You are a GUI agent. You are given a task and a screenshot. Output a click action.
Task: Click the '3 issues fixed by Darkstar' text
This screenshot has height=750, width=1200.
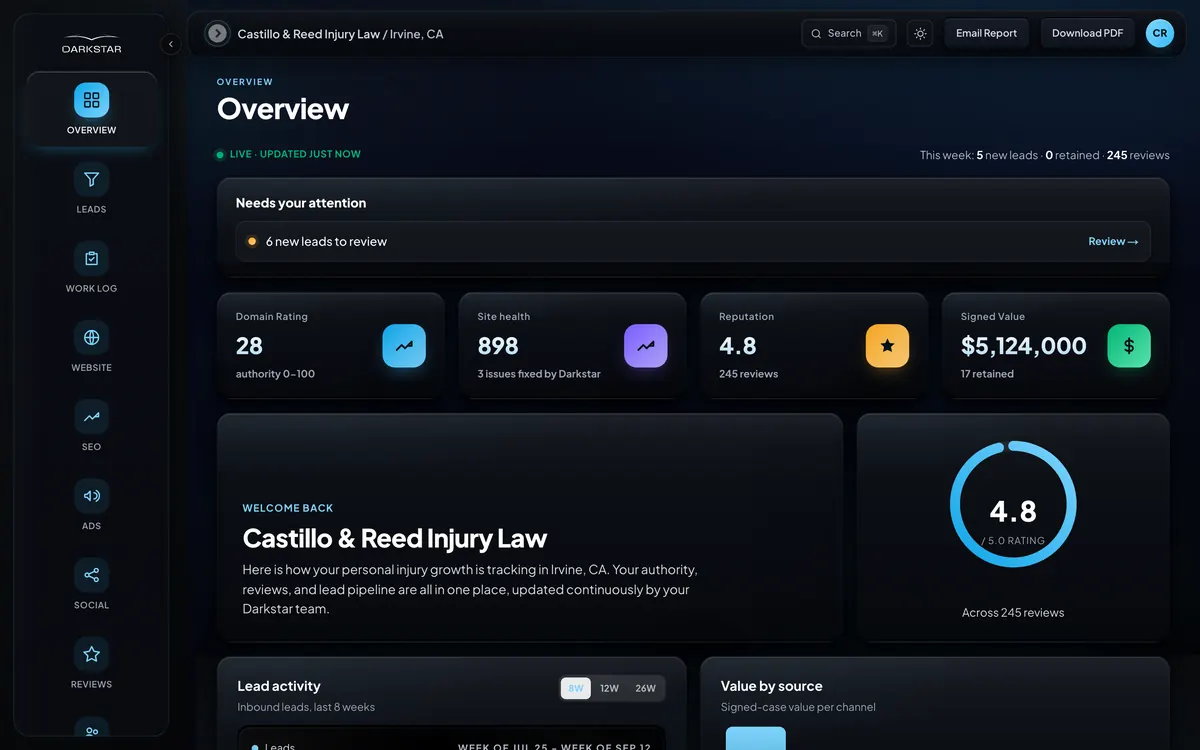tap(539, 374)
